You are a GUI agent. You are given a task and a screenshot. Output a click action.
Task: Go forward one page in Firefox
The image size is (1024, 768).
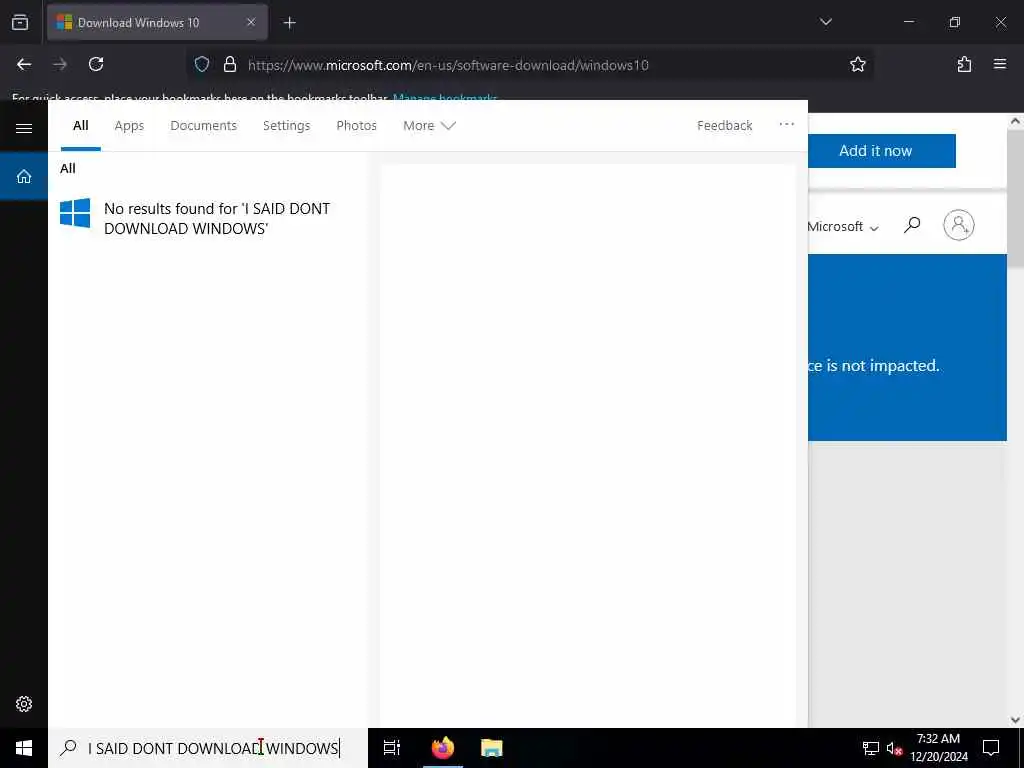point(60,64)
